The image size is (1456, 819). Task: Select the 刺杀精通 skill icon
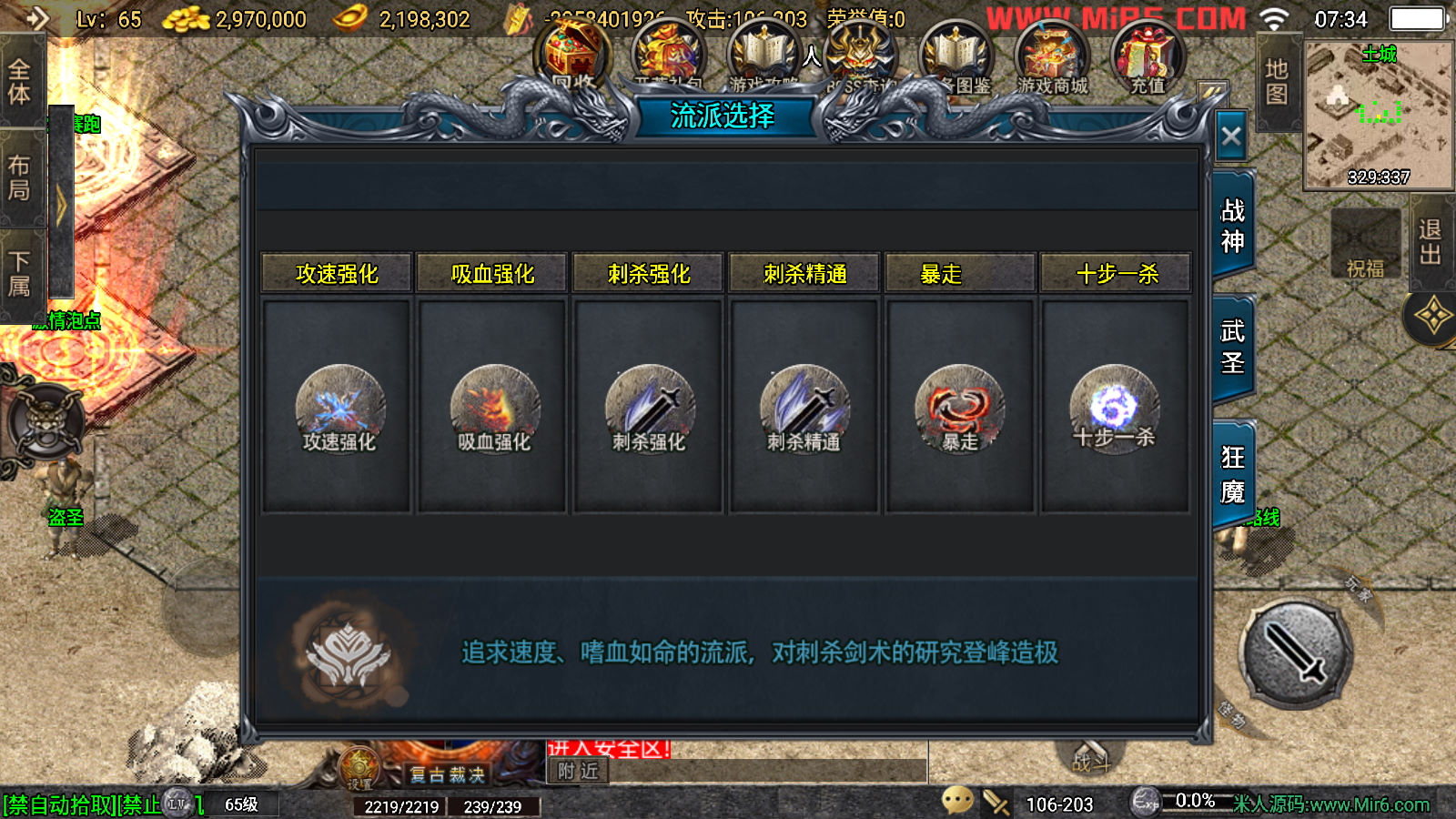pyautogui.click(x=804, y=408)
